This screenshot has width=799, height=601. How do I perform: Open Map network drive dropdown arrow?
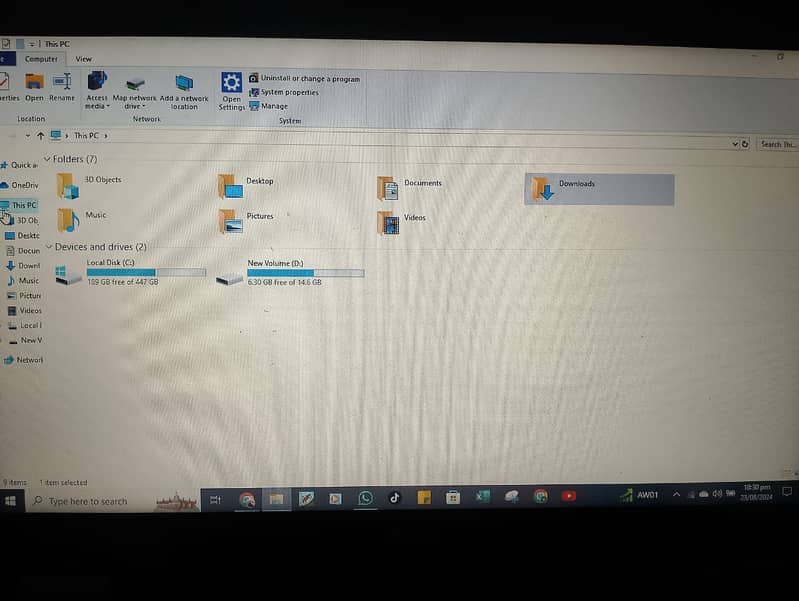click(x=144, y=107)
